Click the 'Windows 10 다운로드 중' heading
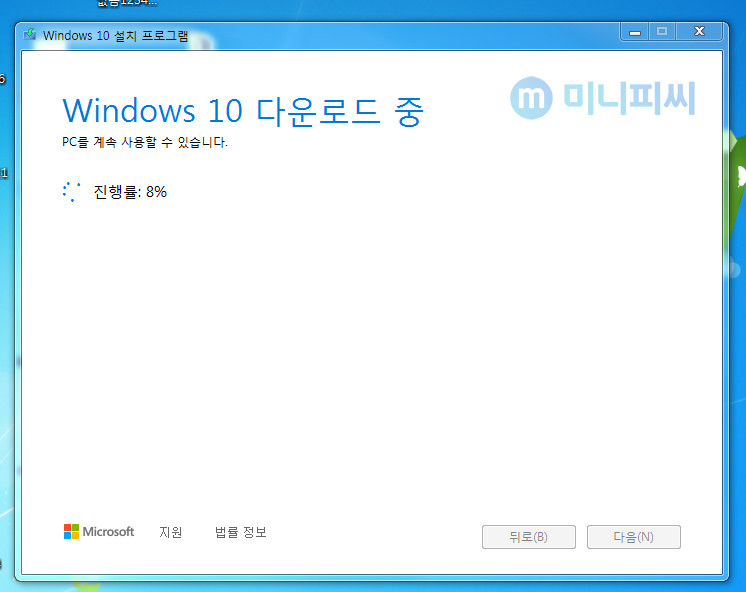746x592 pixels. pos(243,111)
